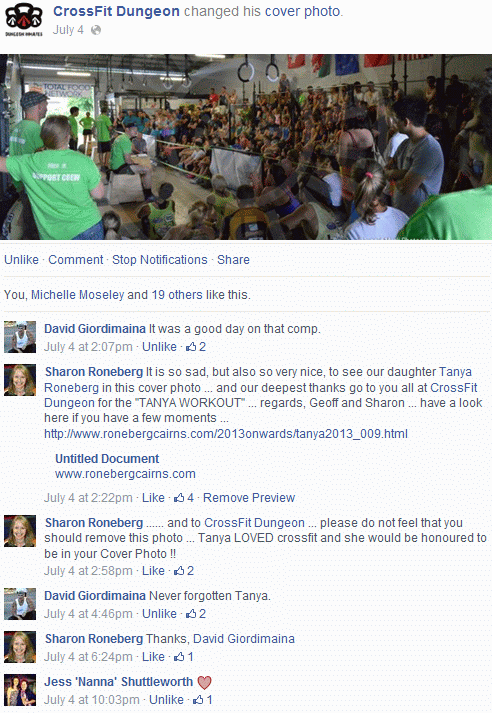This screenshot has width=492, height=713.
Task: Unlike the cover photo post
Action: (x=21, y=260)
